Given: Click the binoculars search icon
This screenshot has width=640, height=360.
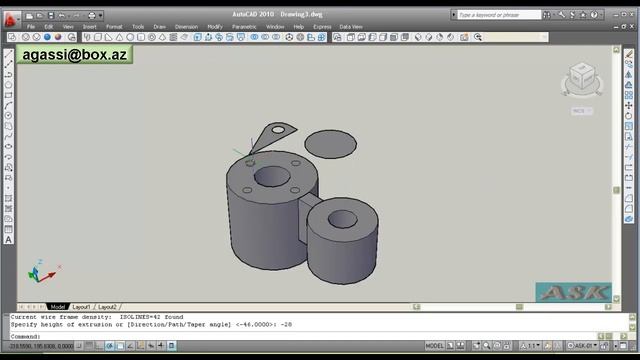Looking at the screenshot, I should (x=546, y=15).
